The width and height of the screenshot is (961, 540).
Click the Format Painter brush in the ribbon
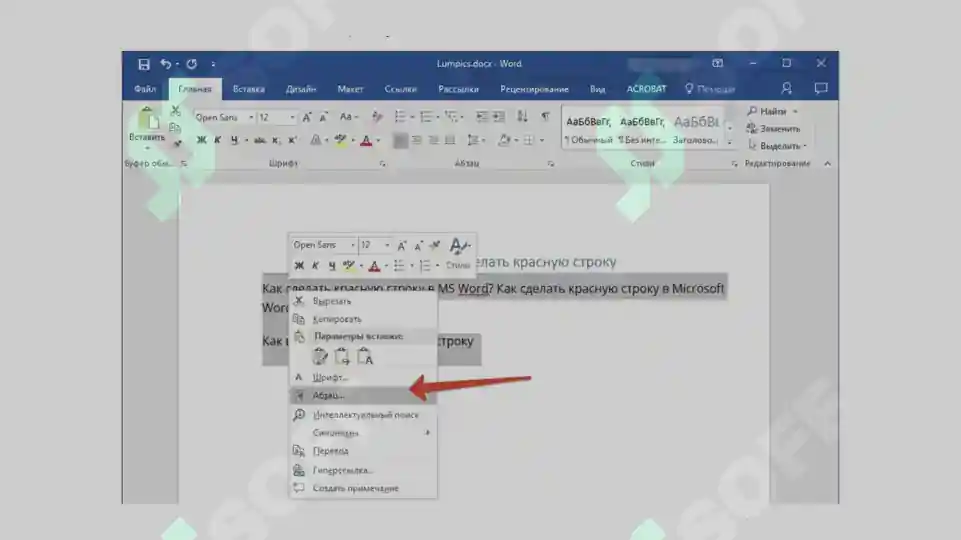click(x=177, y=143)
